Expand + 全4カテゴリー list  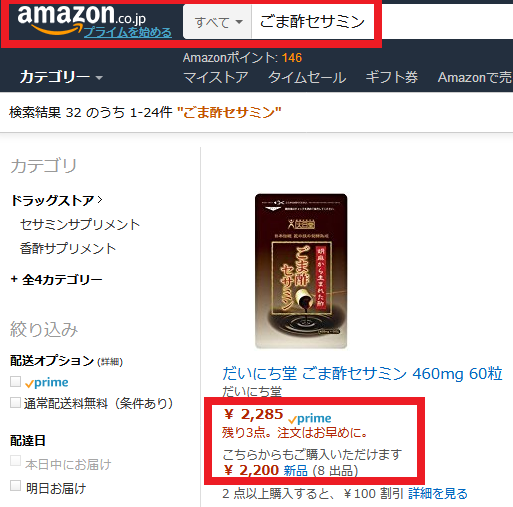[x=56, y=279]
